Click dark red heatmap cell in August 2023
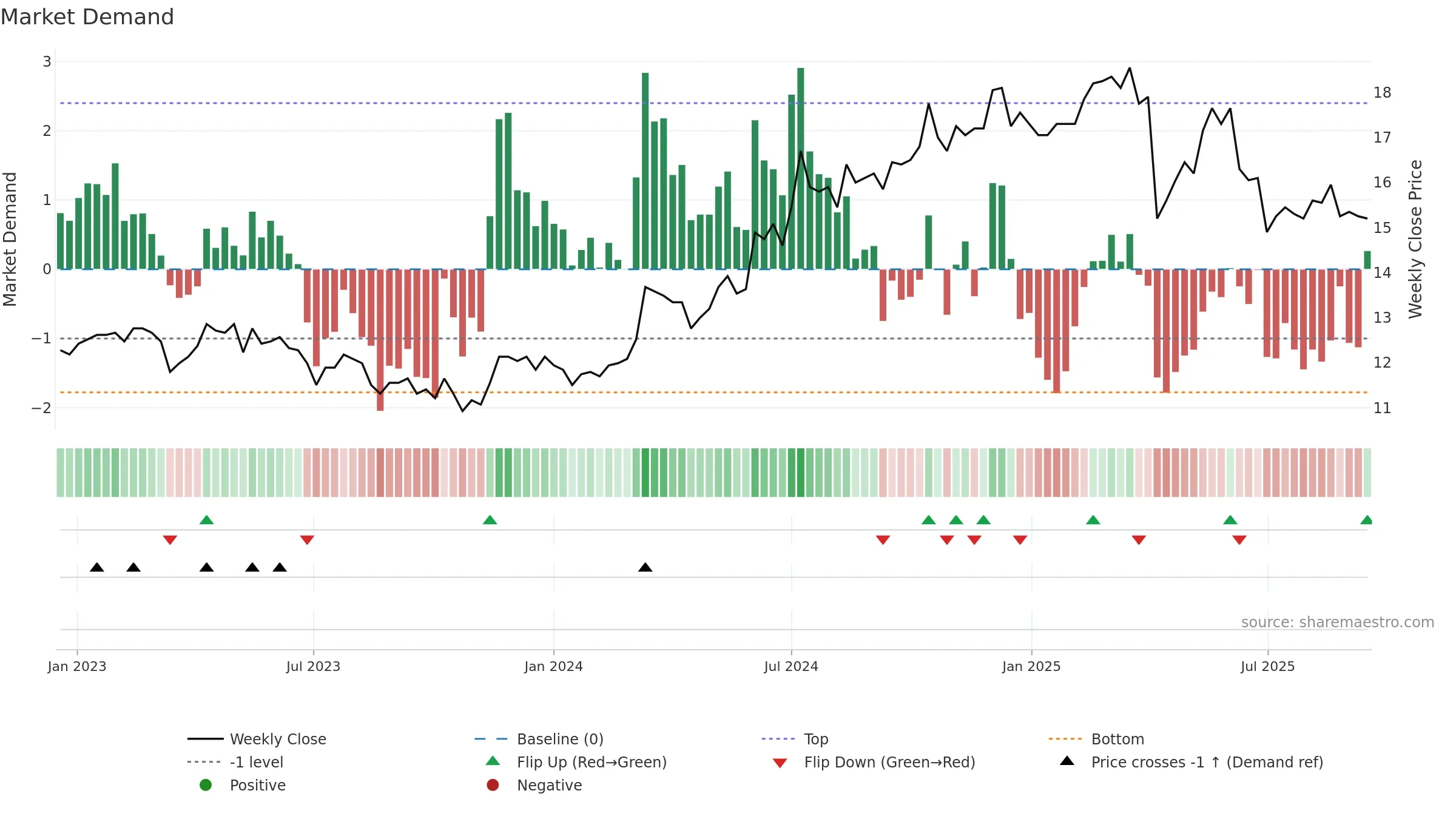The image size is (1456, 819). tap(380, 473)
